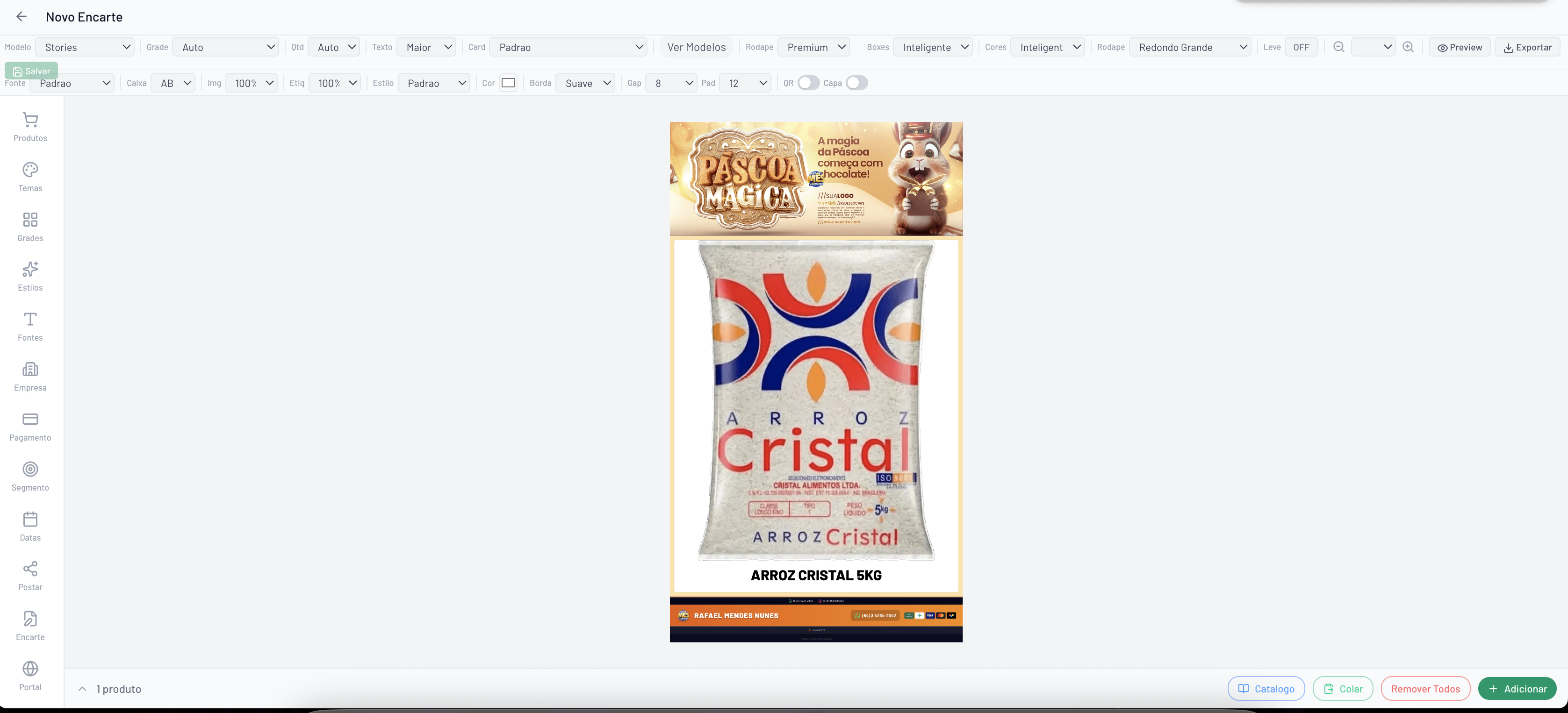1568x713 pixels.
Task: Expand the 1 produto panel chevron
Action: click(82, 689)
